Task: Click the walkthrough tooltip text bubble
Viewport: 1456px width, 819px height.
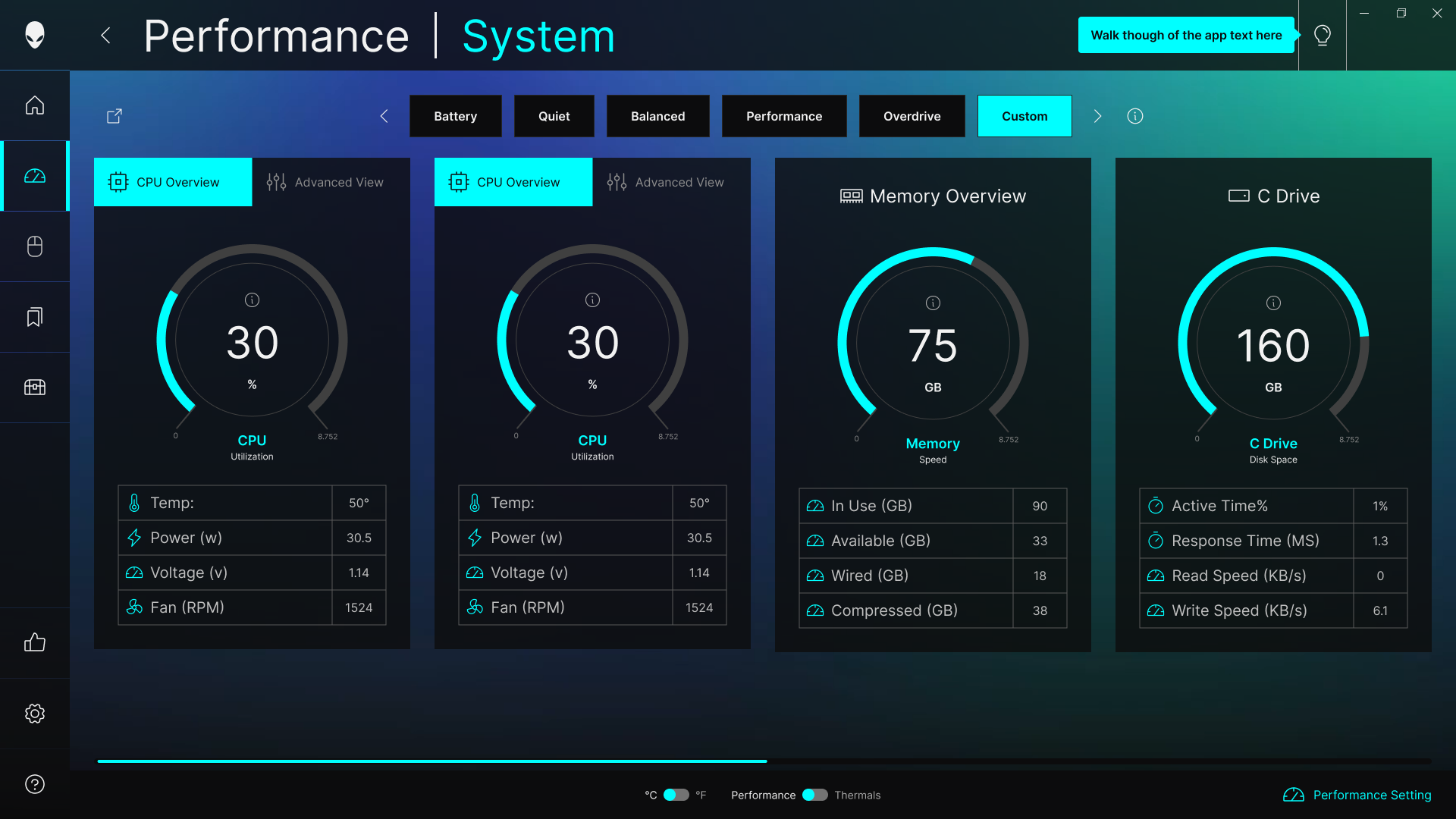Action: point(1186,35)
